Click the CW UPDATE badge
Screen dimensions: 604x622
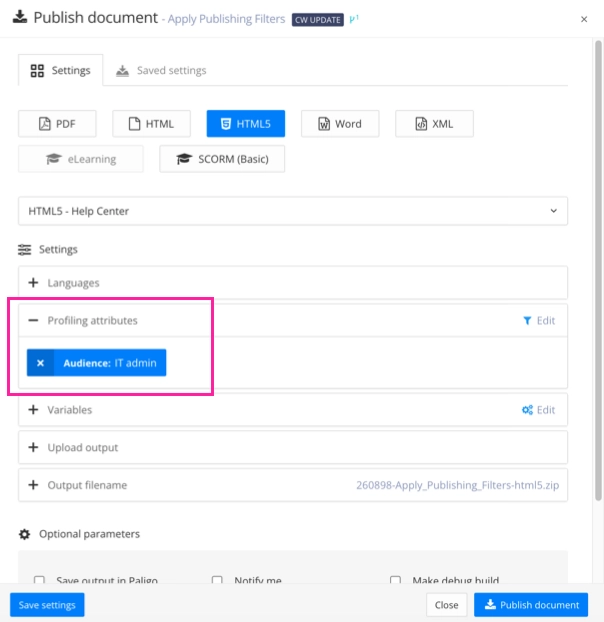point(318,19)
